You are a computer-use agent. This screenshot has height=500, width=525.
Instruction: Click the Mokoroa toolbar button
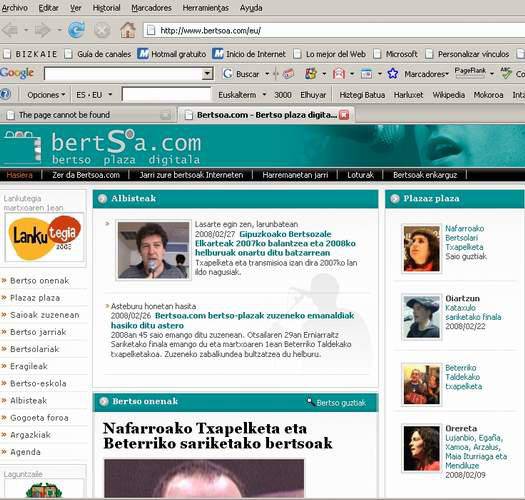coord(488,95)
